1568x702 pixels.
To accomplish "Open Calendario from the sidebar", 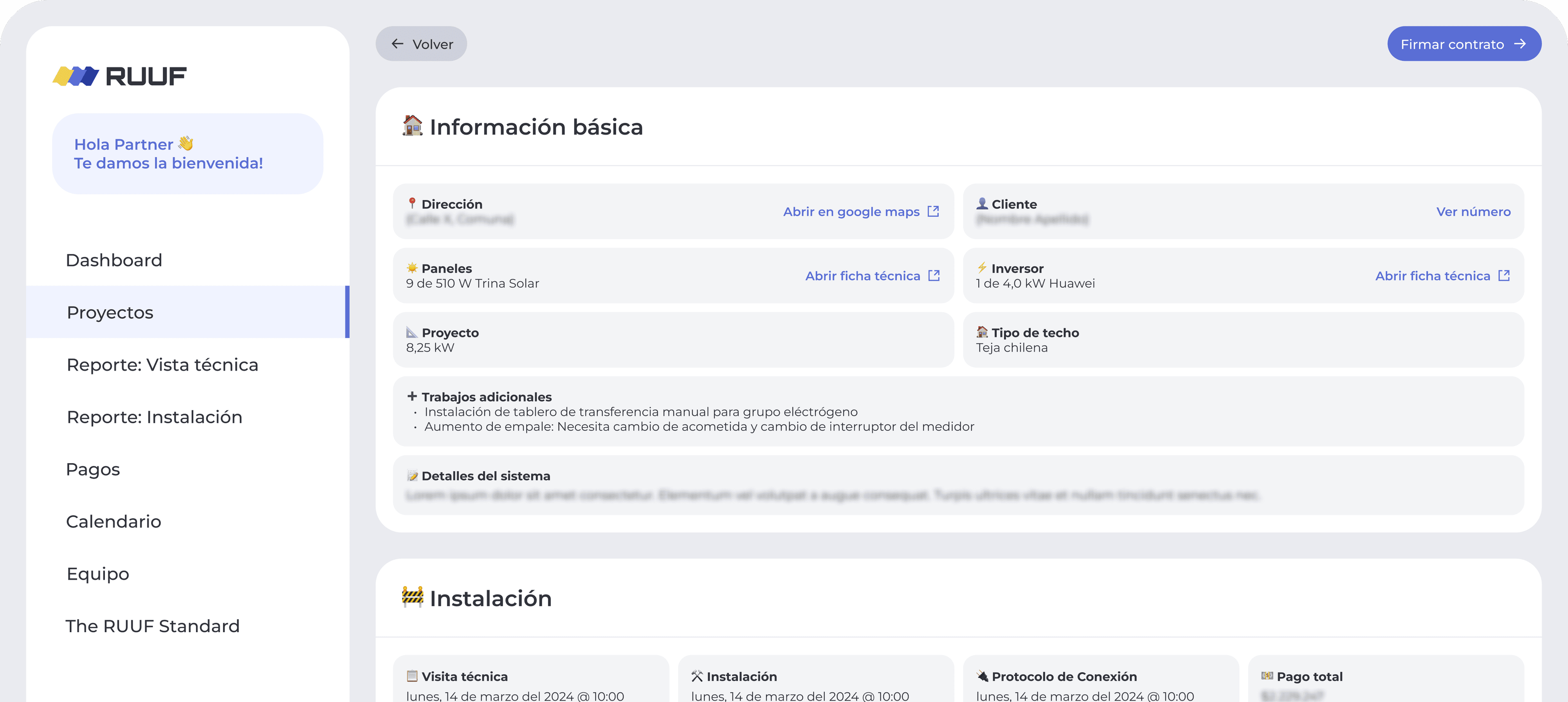I will tap(114, 522).
